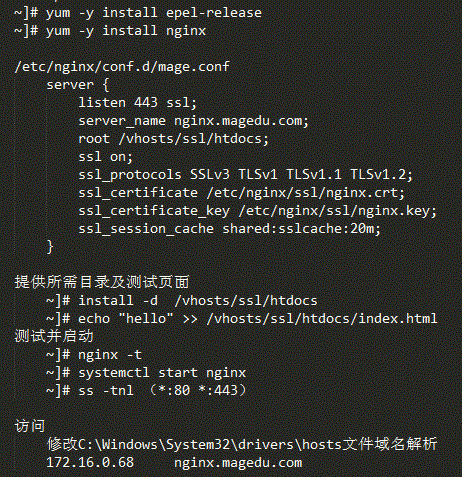Click the 'yum -y install nginx' line
This screenshot has width=462, height=477.
(x=110, y=31)
